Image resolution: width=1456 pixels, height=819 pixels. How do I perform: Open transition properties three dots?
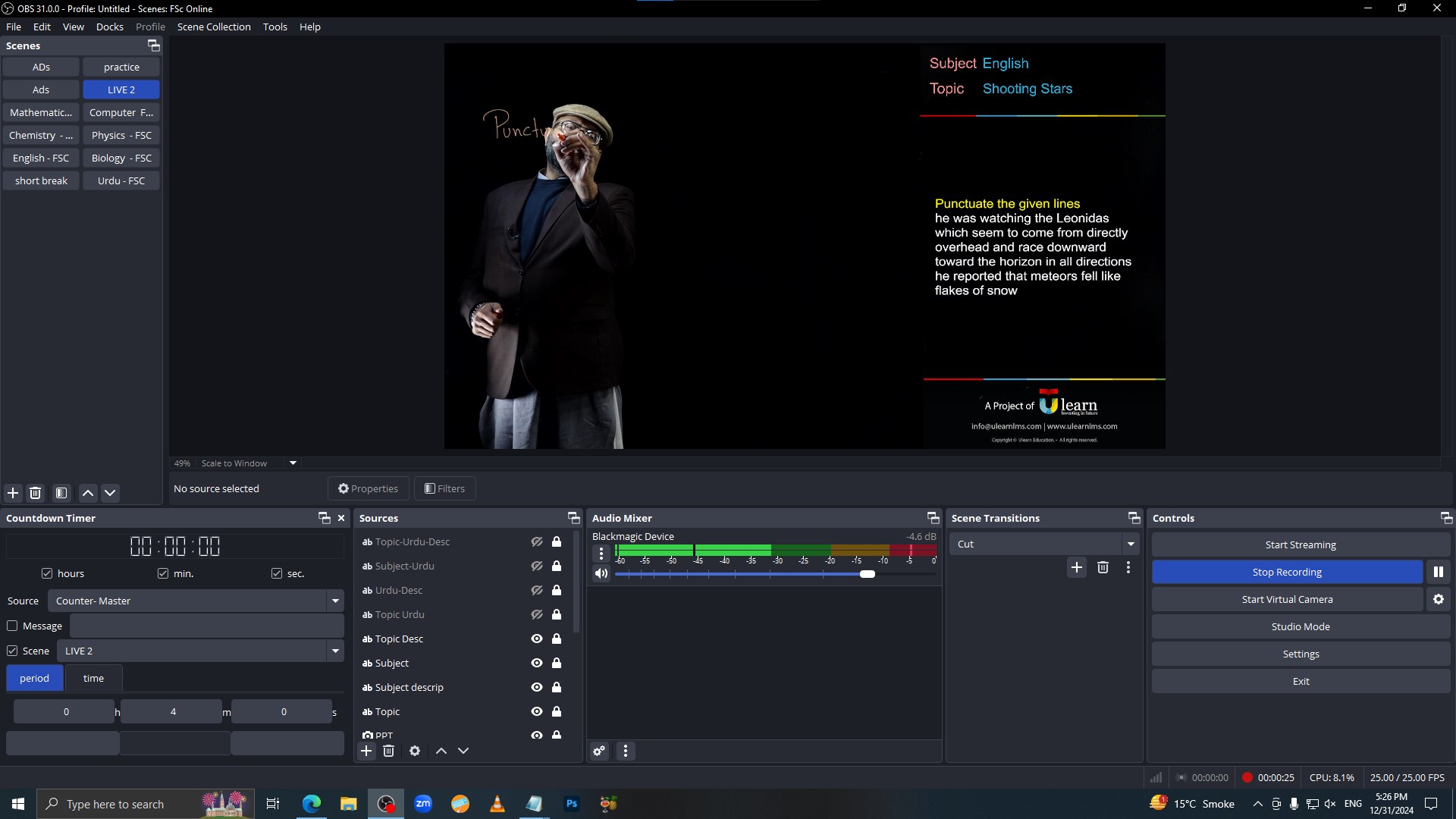point(1128,567)
